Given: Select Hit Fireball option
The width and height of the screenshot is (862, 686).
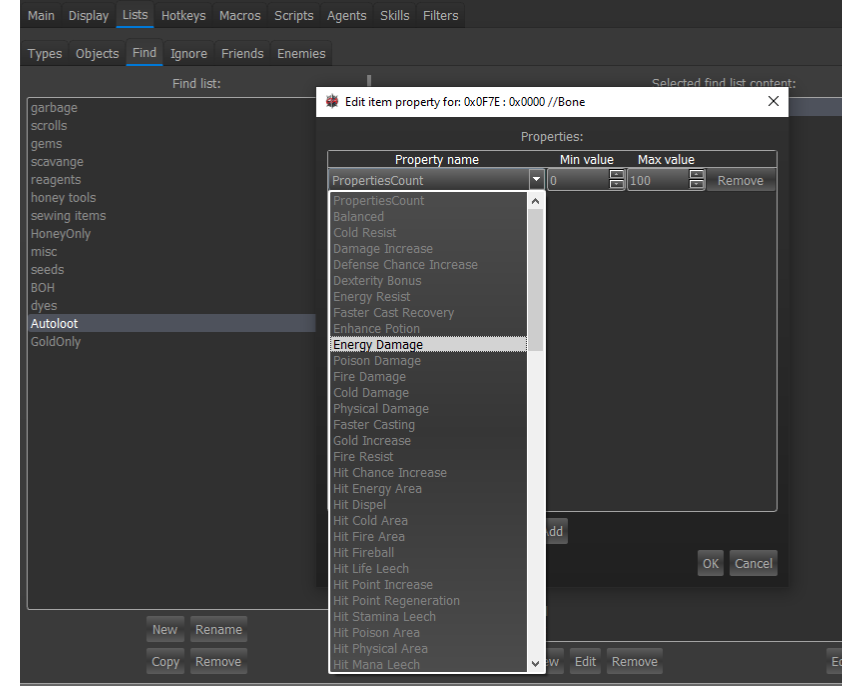Looking at the screenshot, I should (x=428, y=552).
